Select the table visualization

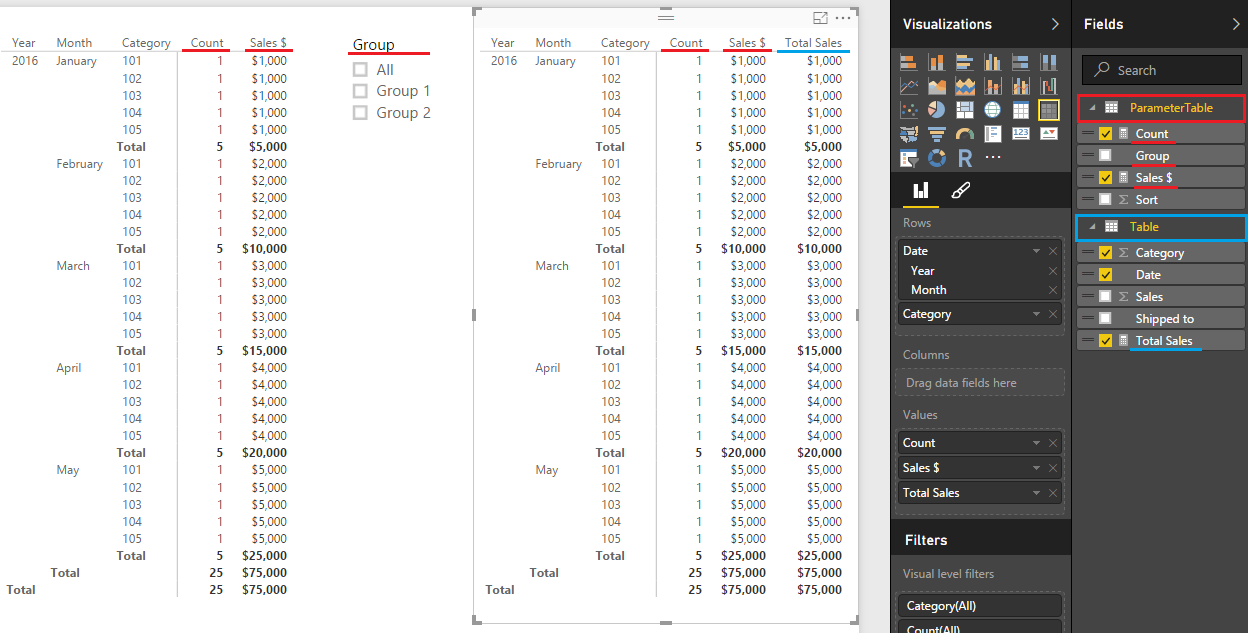pyautogui.click(x=1021, y=110)
